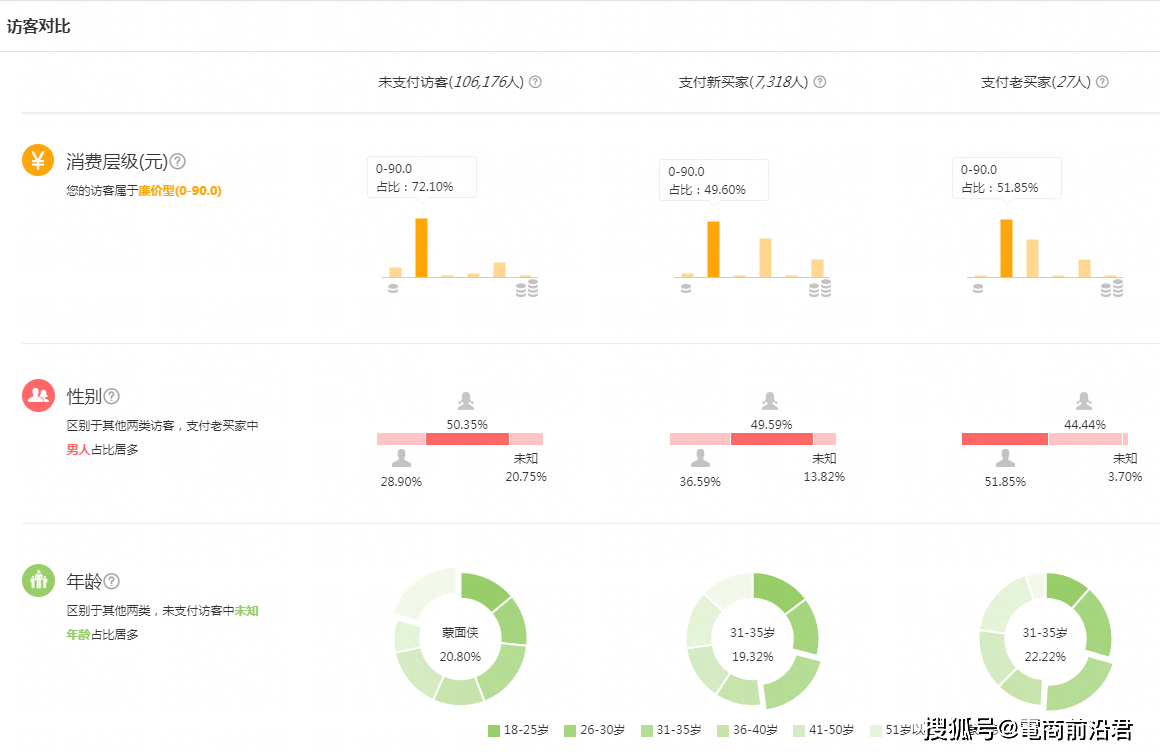Click the 22.22% value in the donut
This screenshot has width=1160, height=754.
1045,657
